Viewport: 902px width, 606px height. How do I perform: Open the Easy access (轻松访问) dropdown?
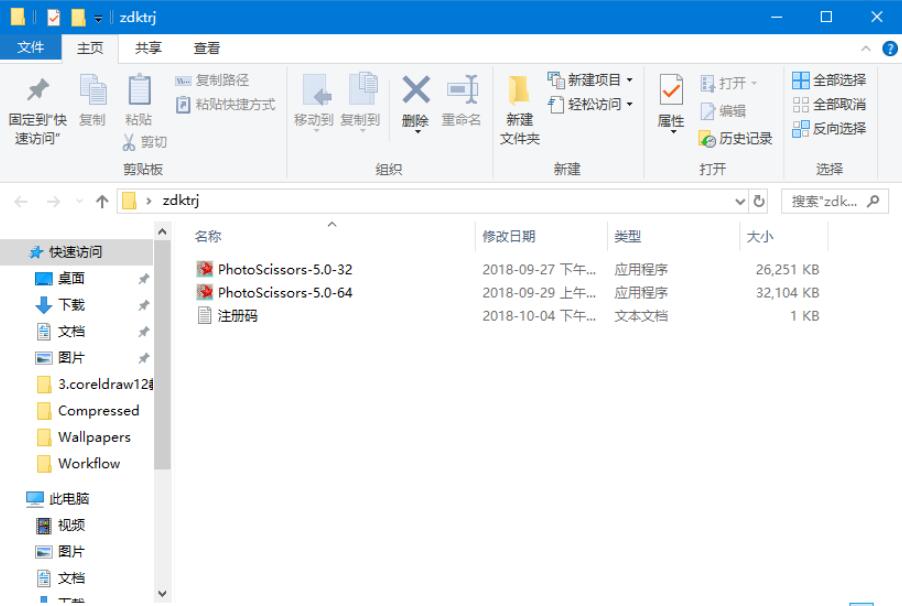590,104
